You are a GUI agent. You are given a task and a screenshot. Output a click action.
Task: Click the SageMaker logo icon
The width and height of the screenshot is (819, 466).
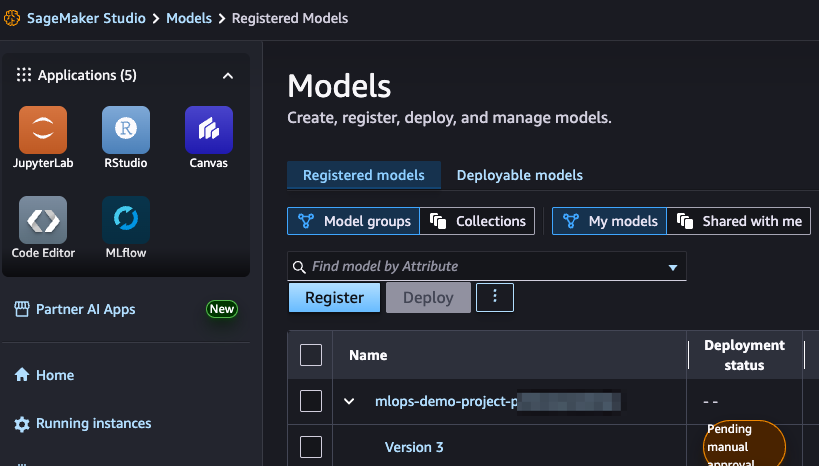pos(12,18)
